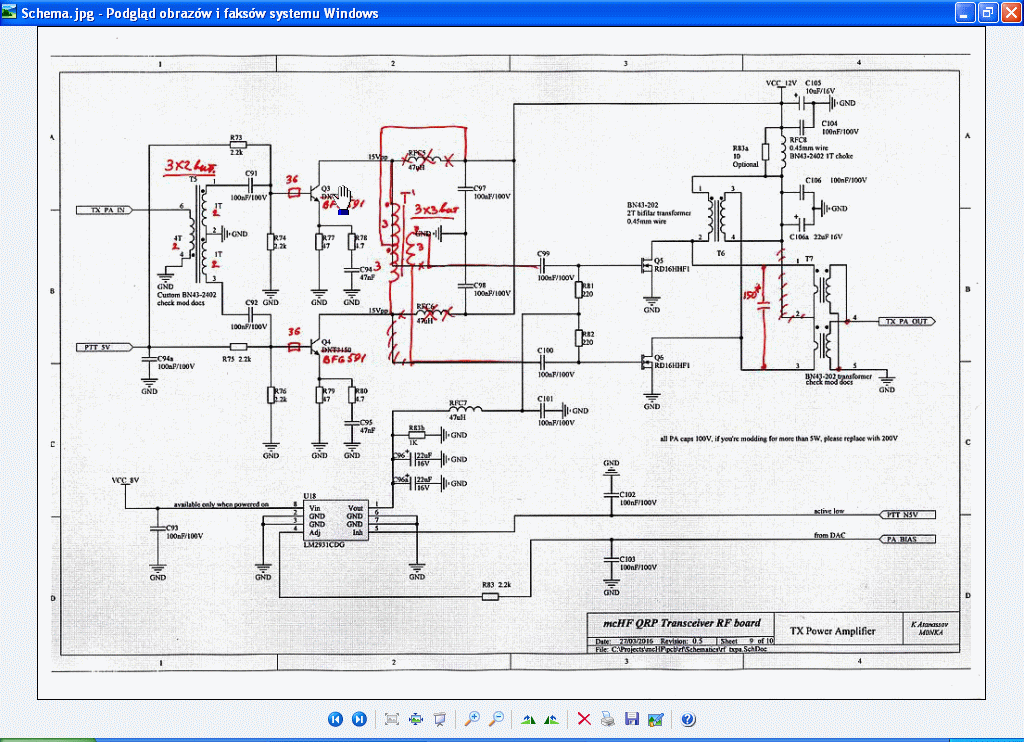This screenshot has height=742, width=1024.
Task: Print the schematic image
Action: point(608,719)
